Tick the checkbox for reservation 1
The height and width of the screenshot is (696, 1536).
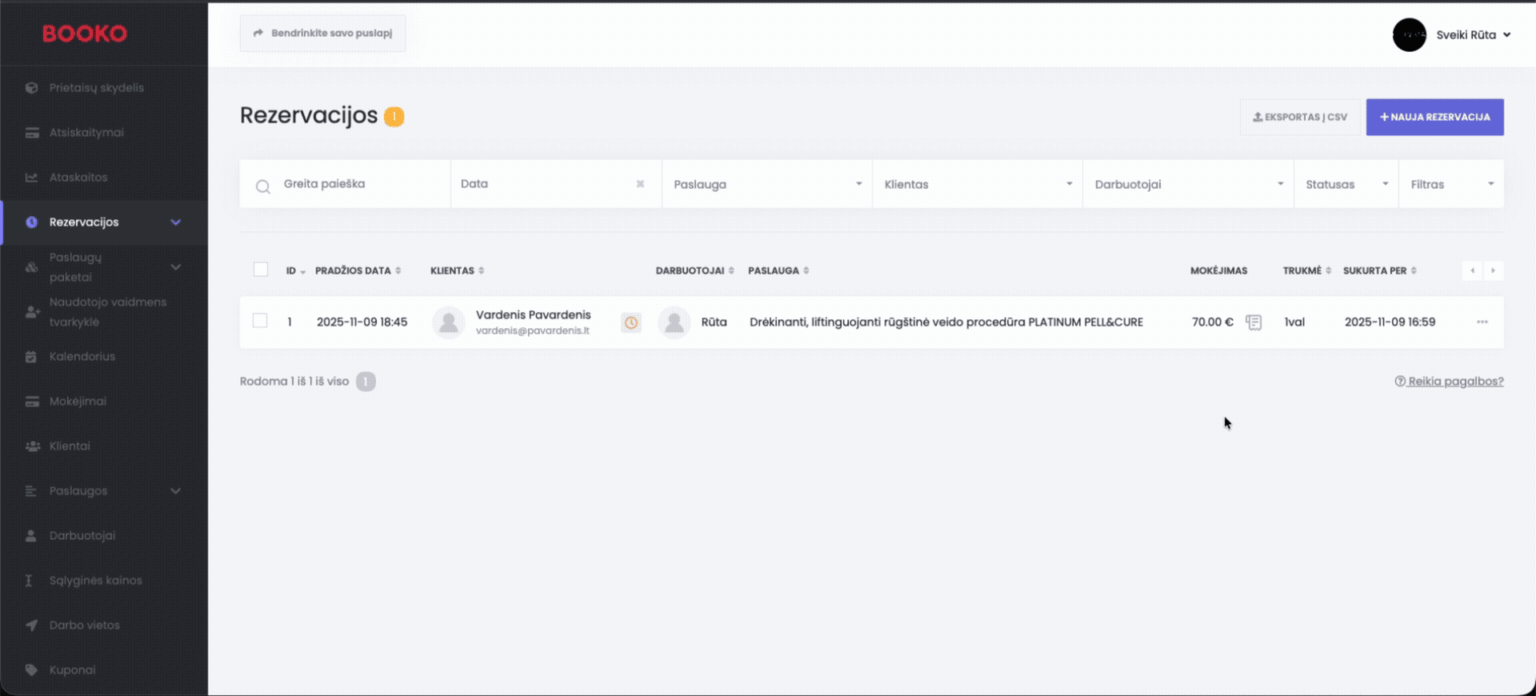click(260, 321)
